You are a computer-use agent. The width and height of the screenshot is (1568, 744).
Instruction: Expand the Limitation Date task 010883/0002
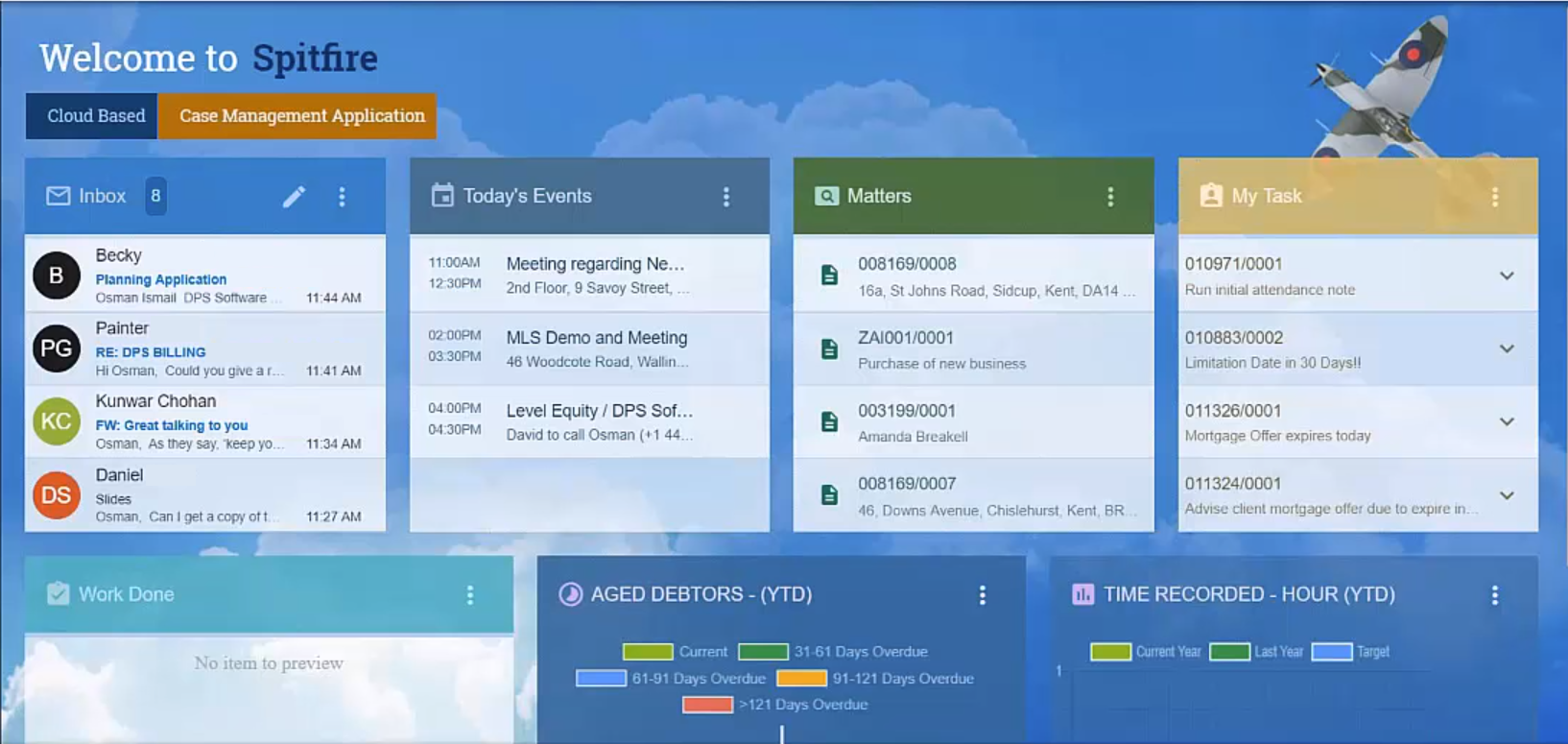[1507, 348]
